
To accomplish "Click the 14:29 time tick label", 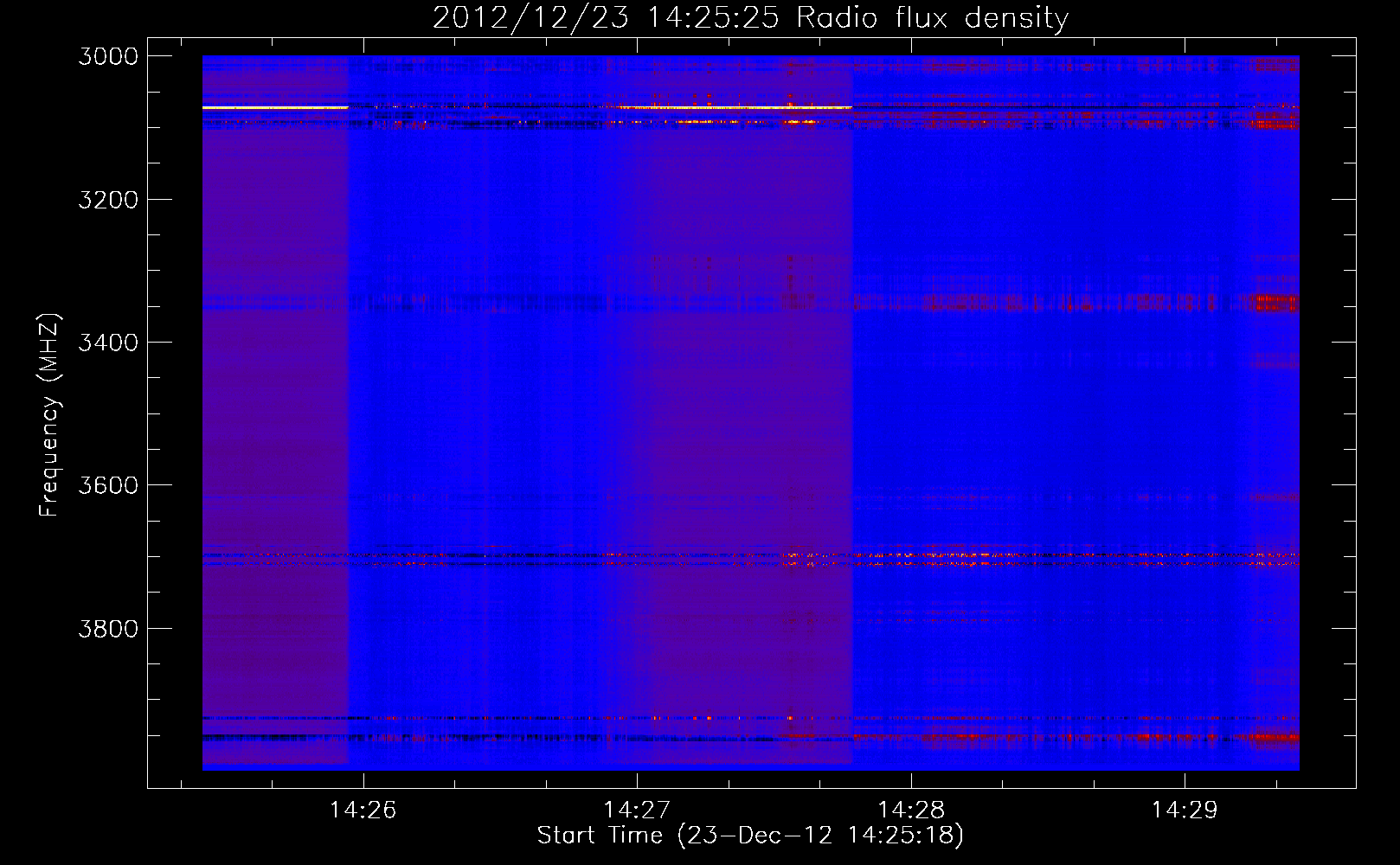I will (1184, 811).
